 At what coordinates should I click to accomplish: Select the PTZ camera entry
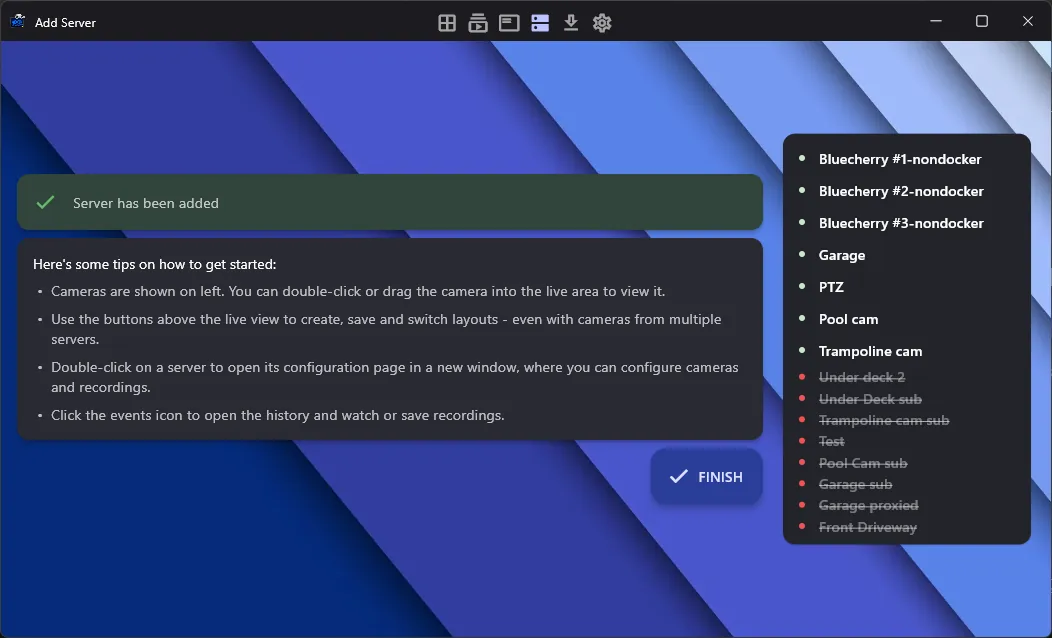pyautogui.click(x=831, y=287)
